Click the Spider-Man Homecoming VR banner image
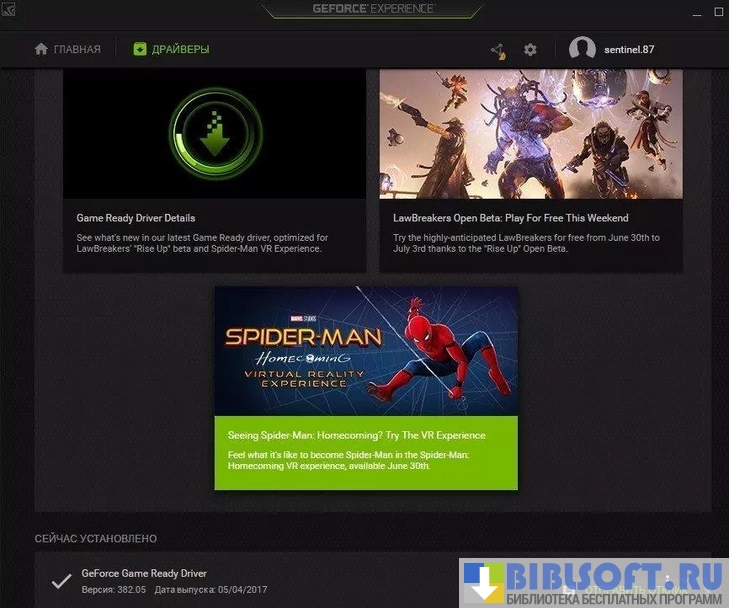The width and height of the screenshot is (729, 608). [366, 351]
